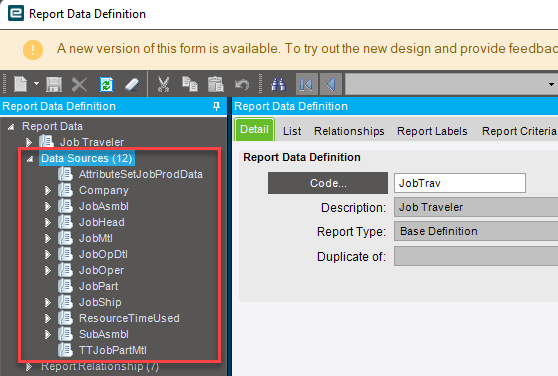Click the yellow warning notification icon
The height and width of the screenshot is (376, 558).
point(33,49)
